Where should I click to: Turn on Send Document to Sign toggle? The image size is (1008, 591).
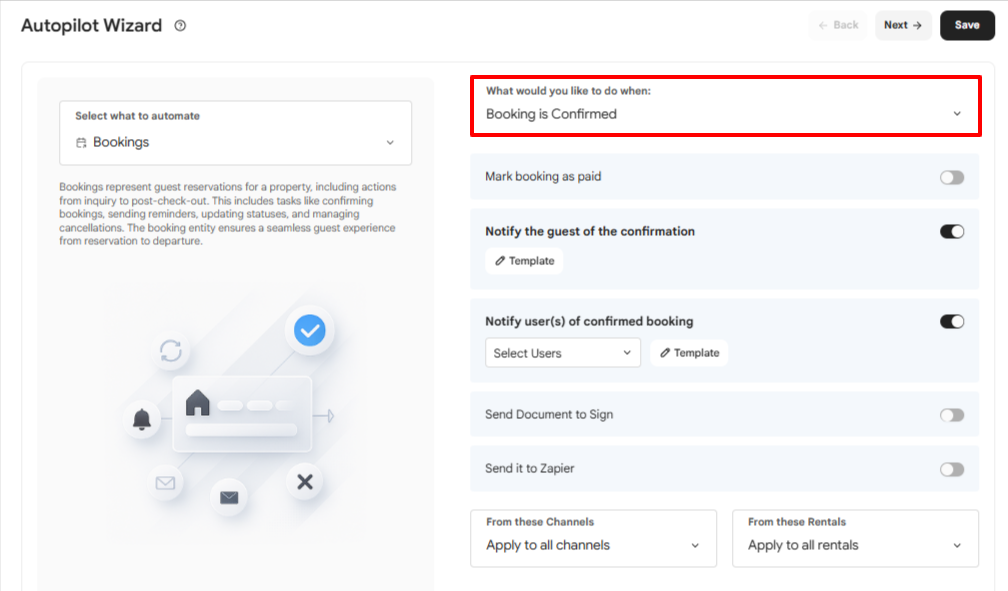tap(951, 415)
